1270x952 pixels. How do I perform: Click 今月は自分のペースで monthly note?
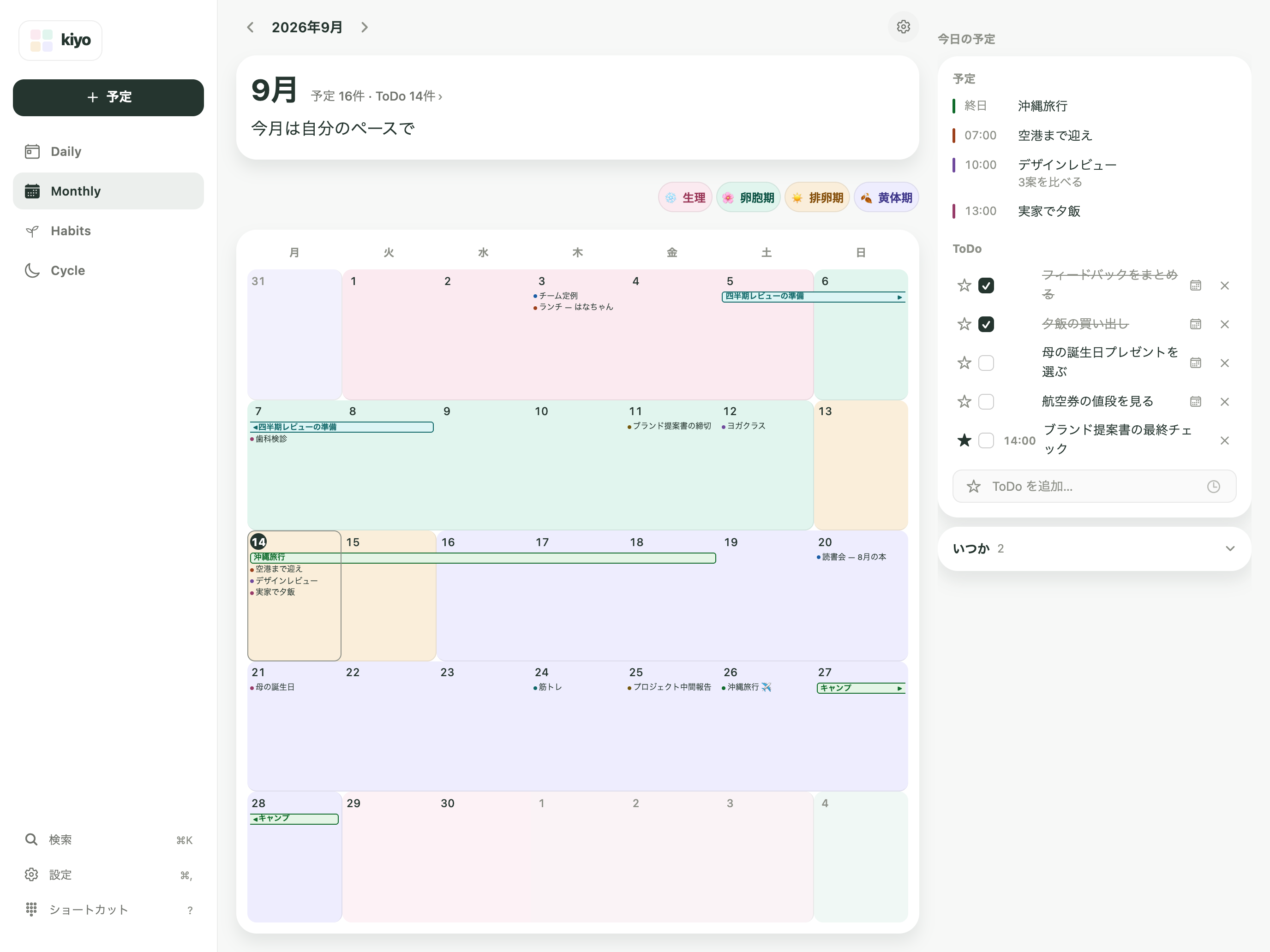pos(333,129)
